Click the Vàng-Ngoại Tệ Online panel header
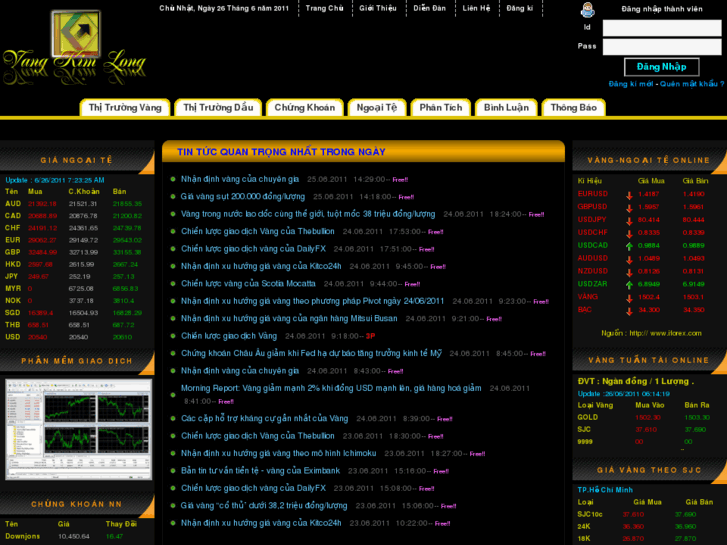727x545 pixels. pos(649,160)
